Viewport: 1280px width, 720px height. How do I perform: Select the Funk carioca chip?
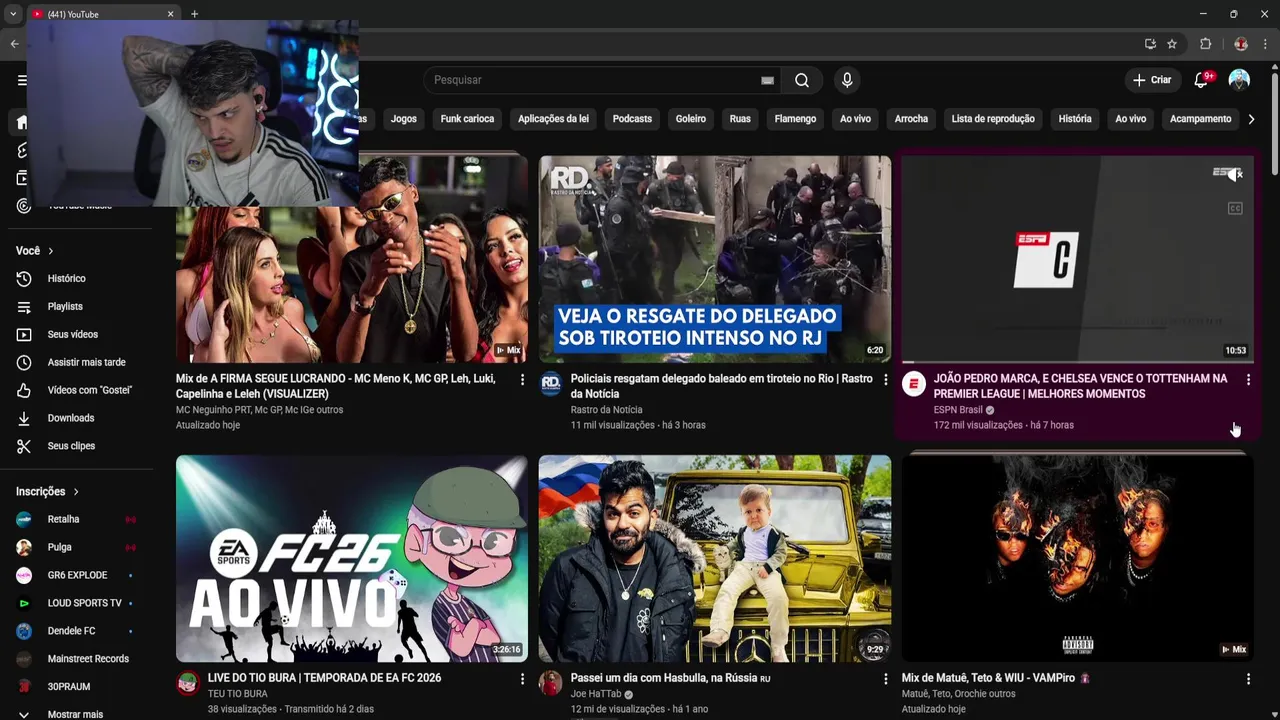pyautogui.click(x=467, y=119)
